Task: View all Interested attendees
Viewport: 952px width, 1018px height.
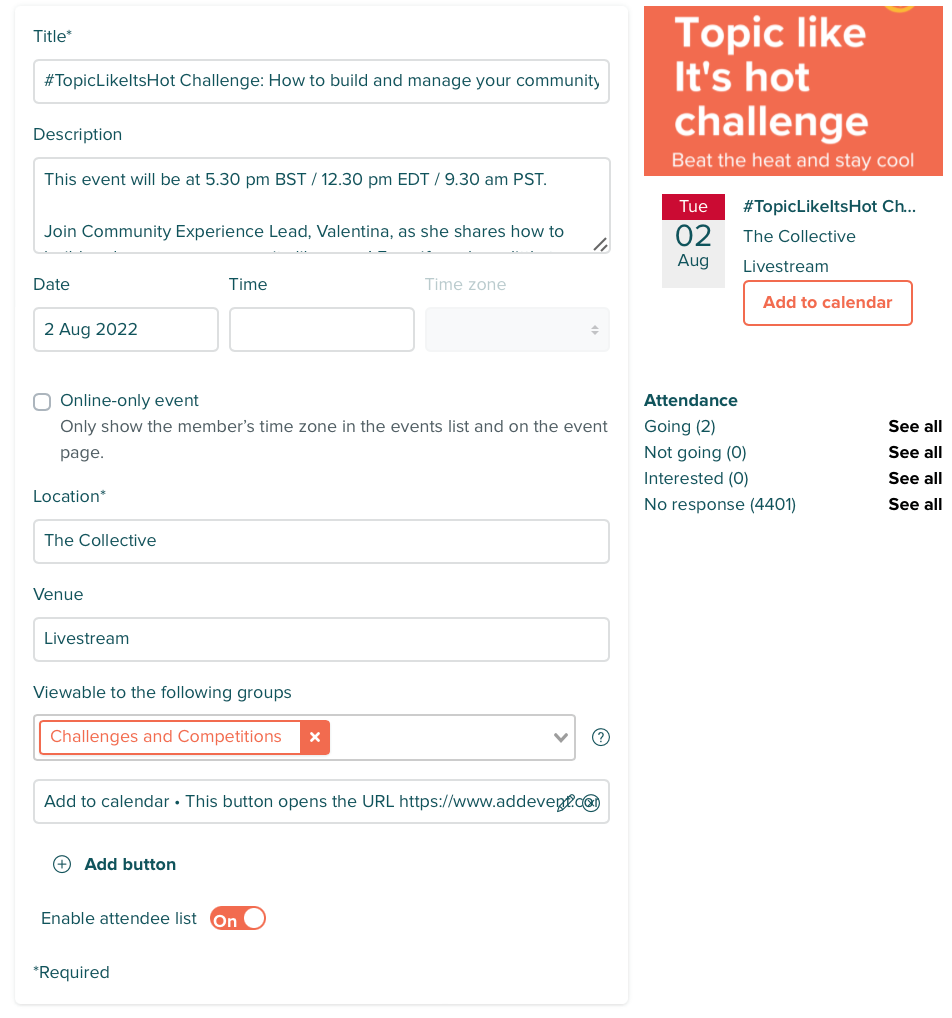Action: coord(914,479)
